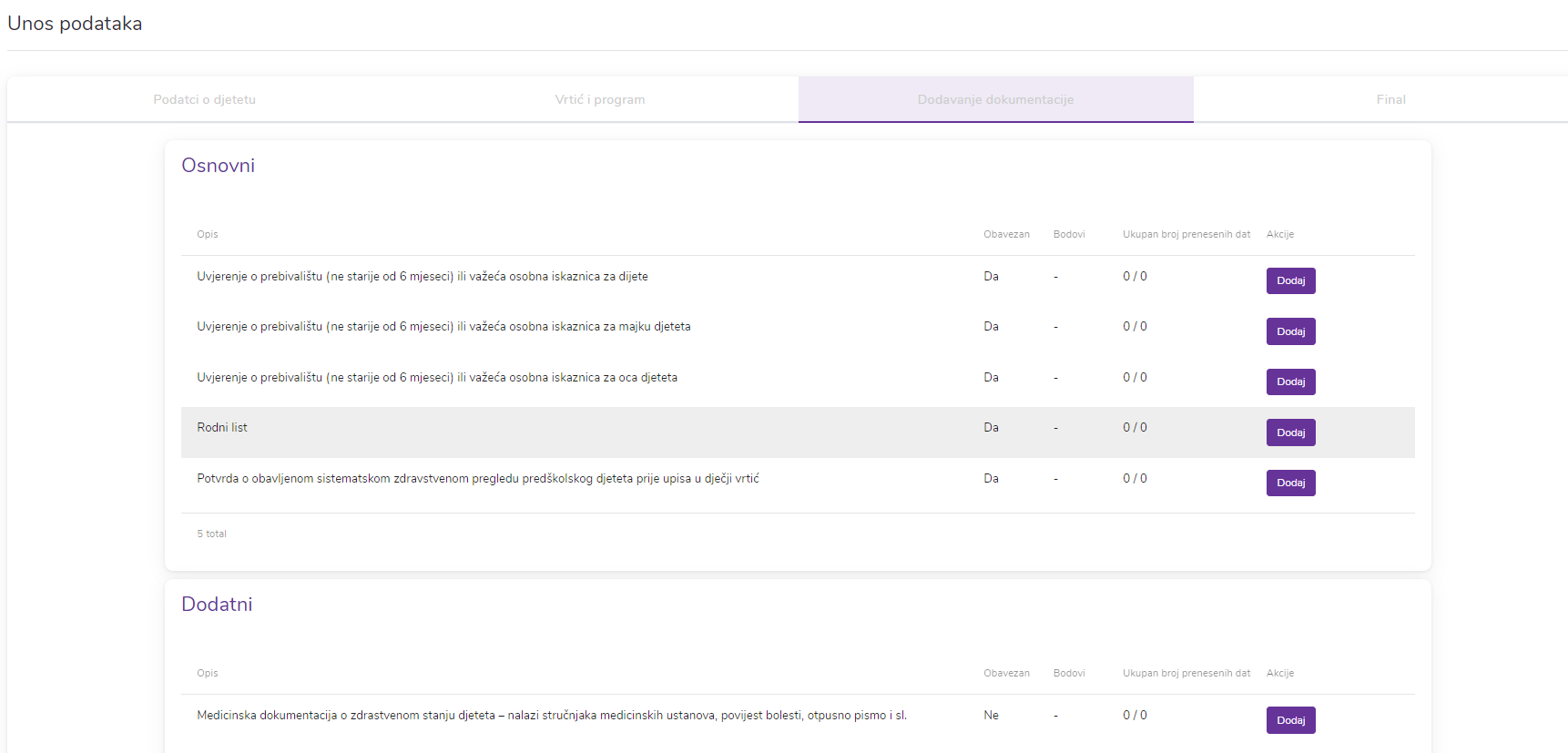Click Dodaj for the Potvrda o sistematskom pregledu

pyautogui.click(x=1290, y=483)
